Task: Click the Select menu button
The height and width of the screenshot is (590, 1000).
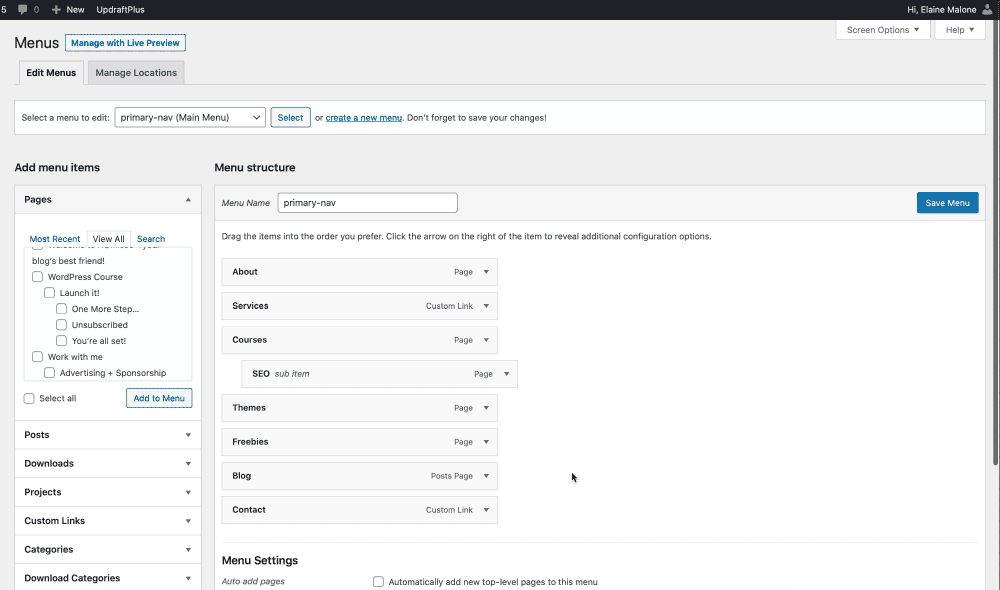Action: point(290,117)
